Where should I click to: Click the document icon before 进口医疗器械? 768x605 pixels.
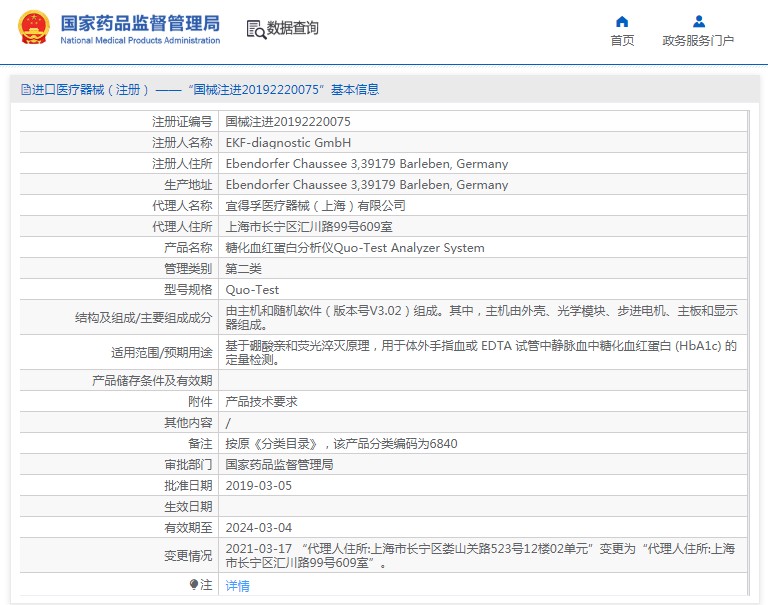pyautogui.click(x=25, y=89)
